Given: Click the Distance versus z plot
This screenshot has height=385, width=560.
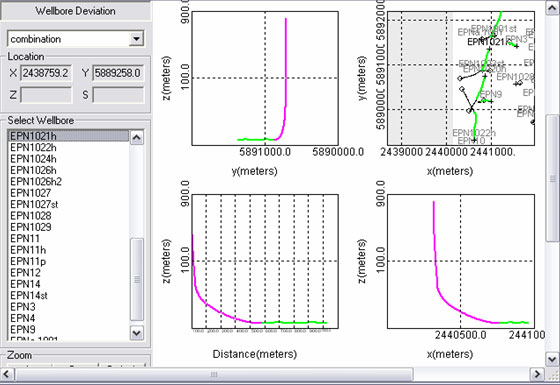Looking at the screenshot, I should pyautogui.click(x=265, y=261).
